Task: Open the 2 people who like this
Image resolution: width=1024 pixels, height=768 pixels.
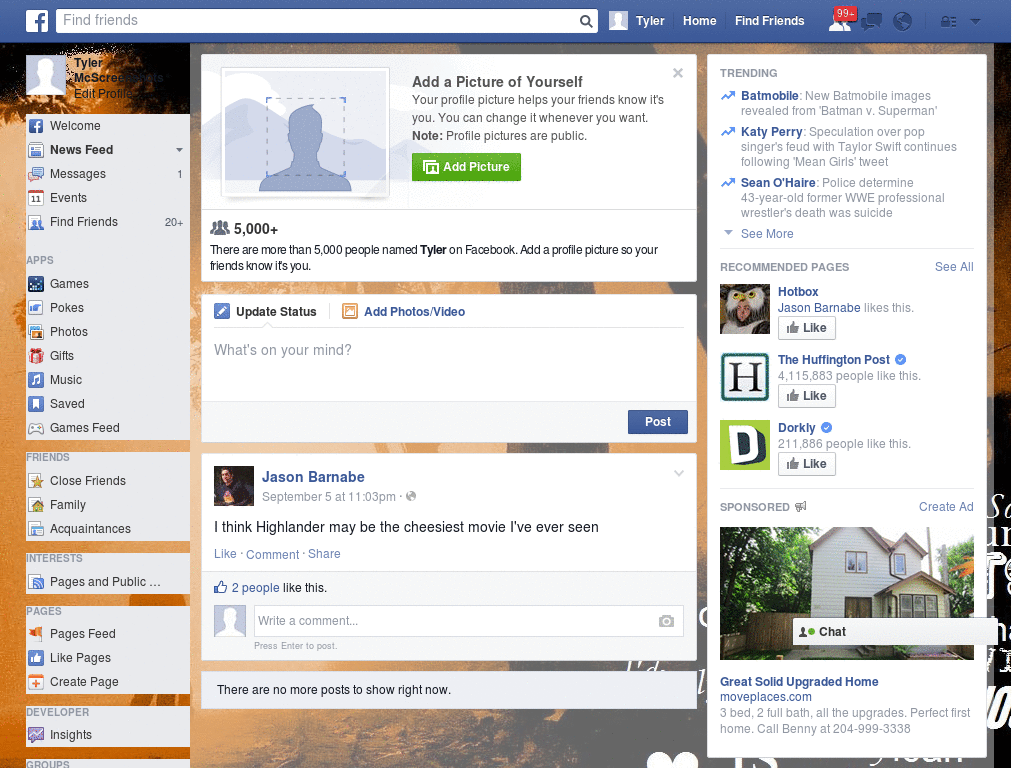Action: (x=255, y=588)
